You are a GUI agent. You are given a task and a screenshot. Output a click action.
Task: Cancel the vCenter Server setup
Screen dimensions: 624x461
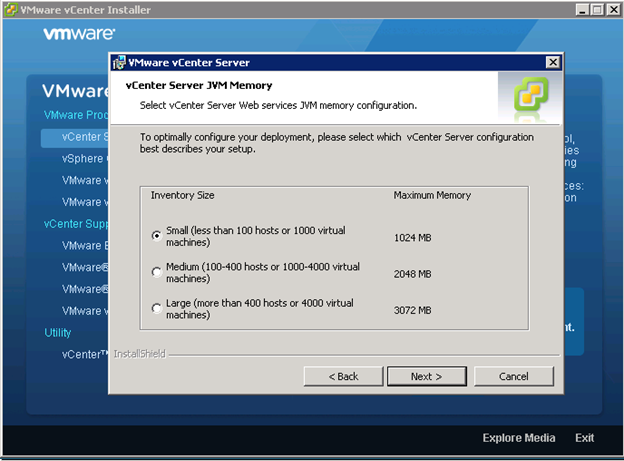513,376
